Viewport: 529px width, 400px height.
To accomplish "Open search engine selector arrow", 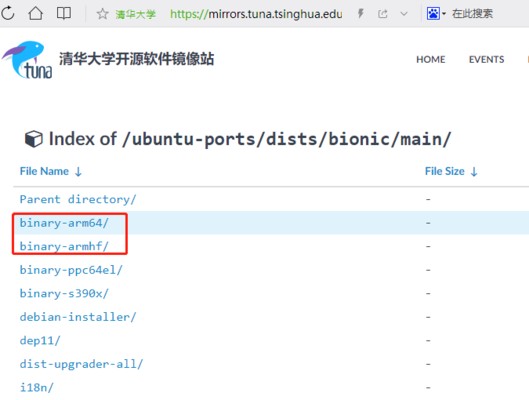I will (x=444, y=14).
